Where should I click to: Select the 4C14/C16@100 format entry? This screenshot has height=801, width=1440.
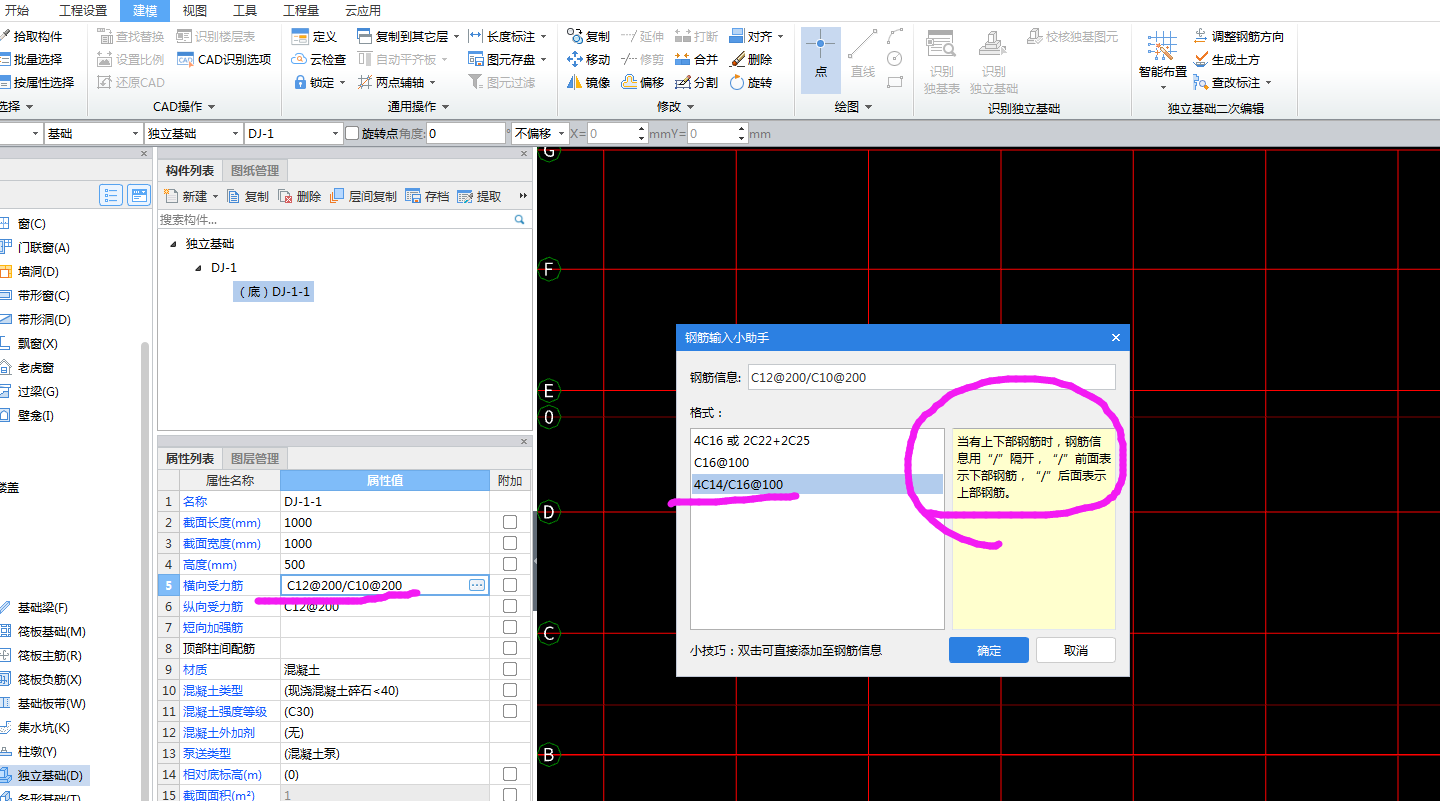[818, 485]
